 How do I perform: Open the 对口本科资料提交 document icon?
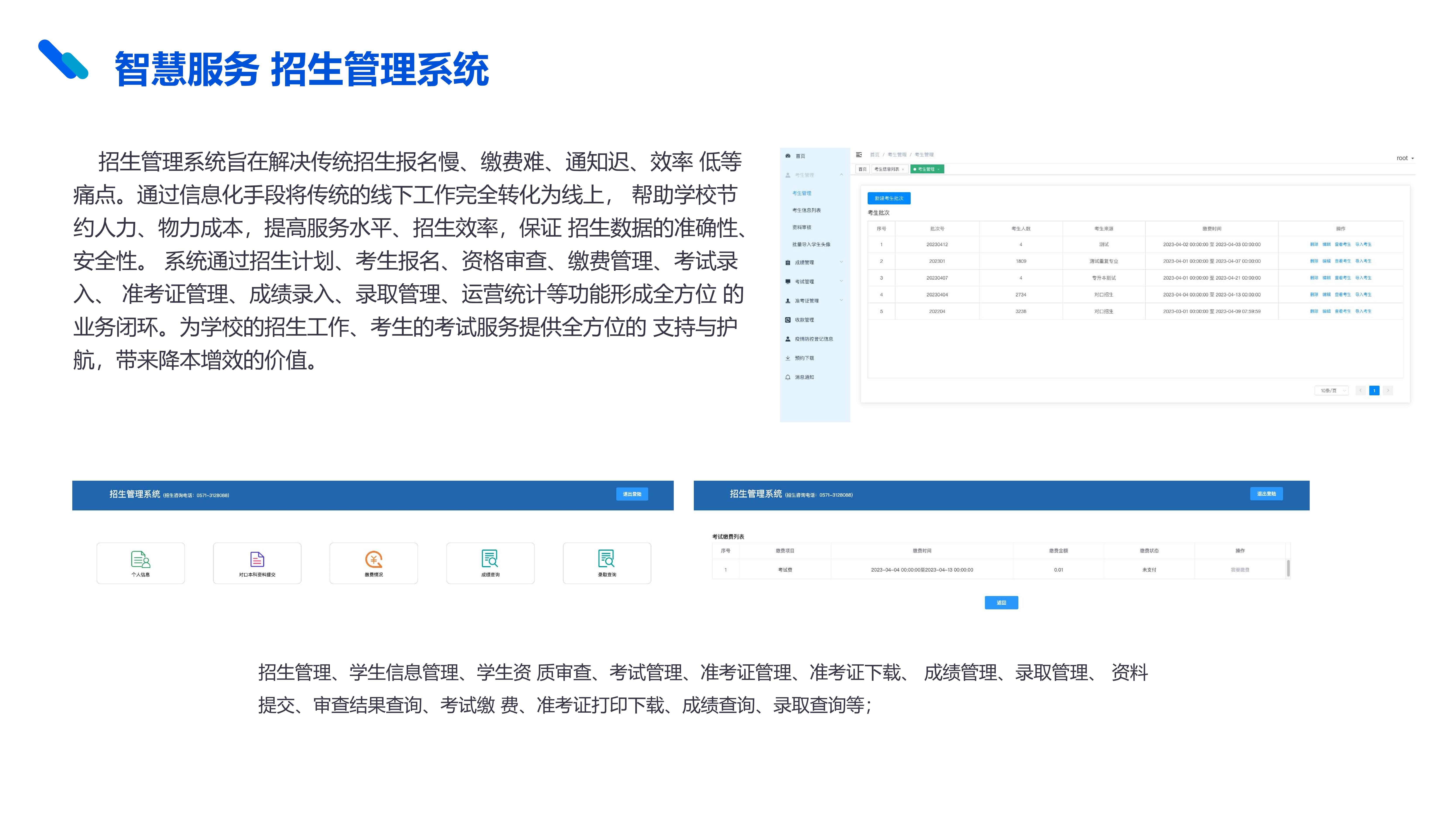click(x=257, y=560)
